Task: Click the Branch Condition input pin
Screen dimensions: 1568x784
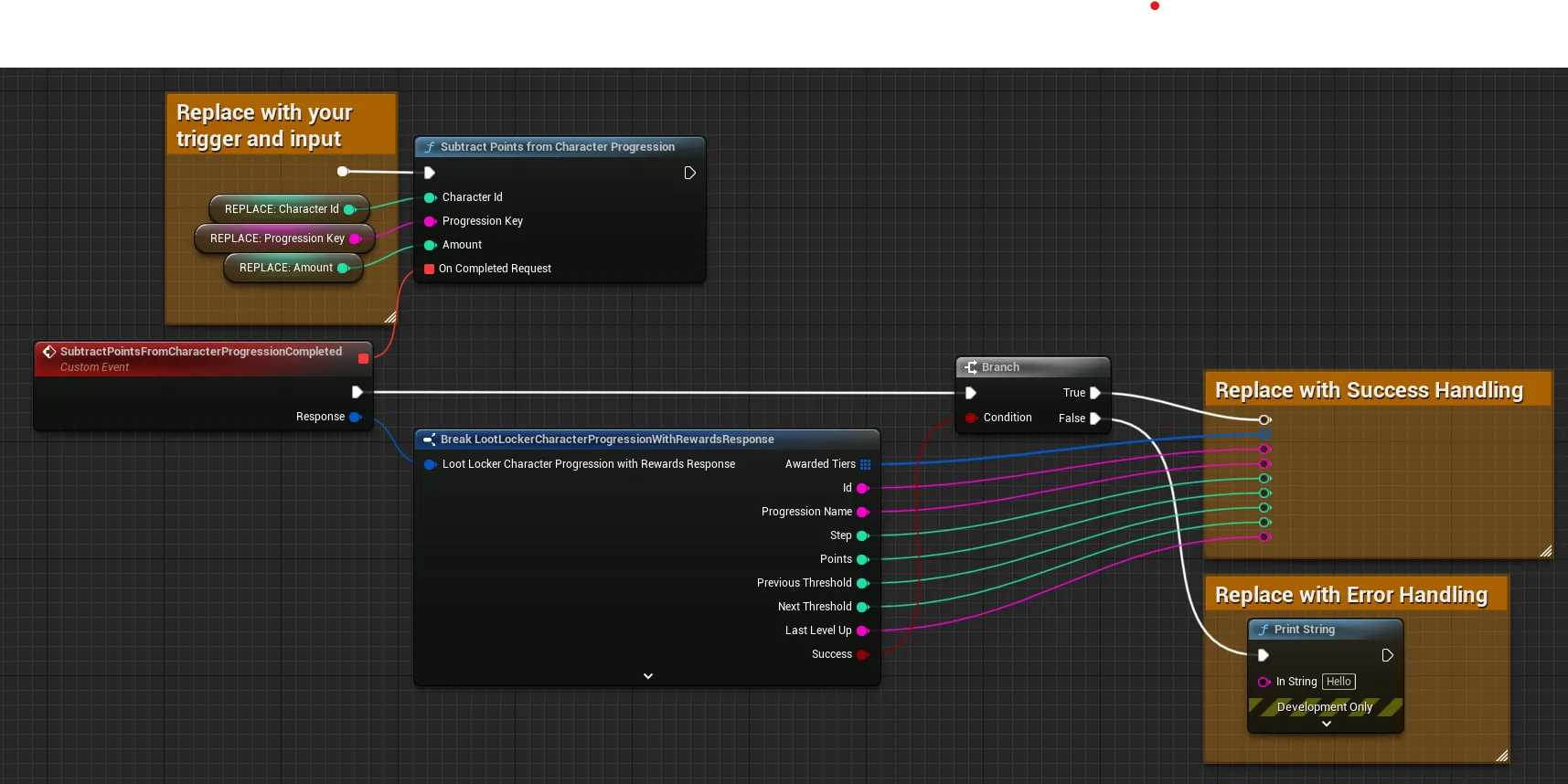Action: [x=971, y=418]
